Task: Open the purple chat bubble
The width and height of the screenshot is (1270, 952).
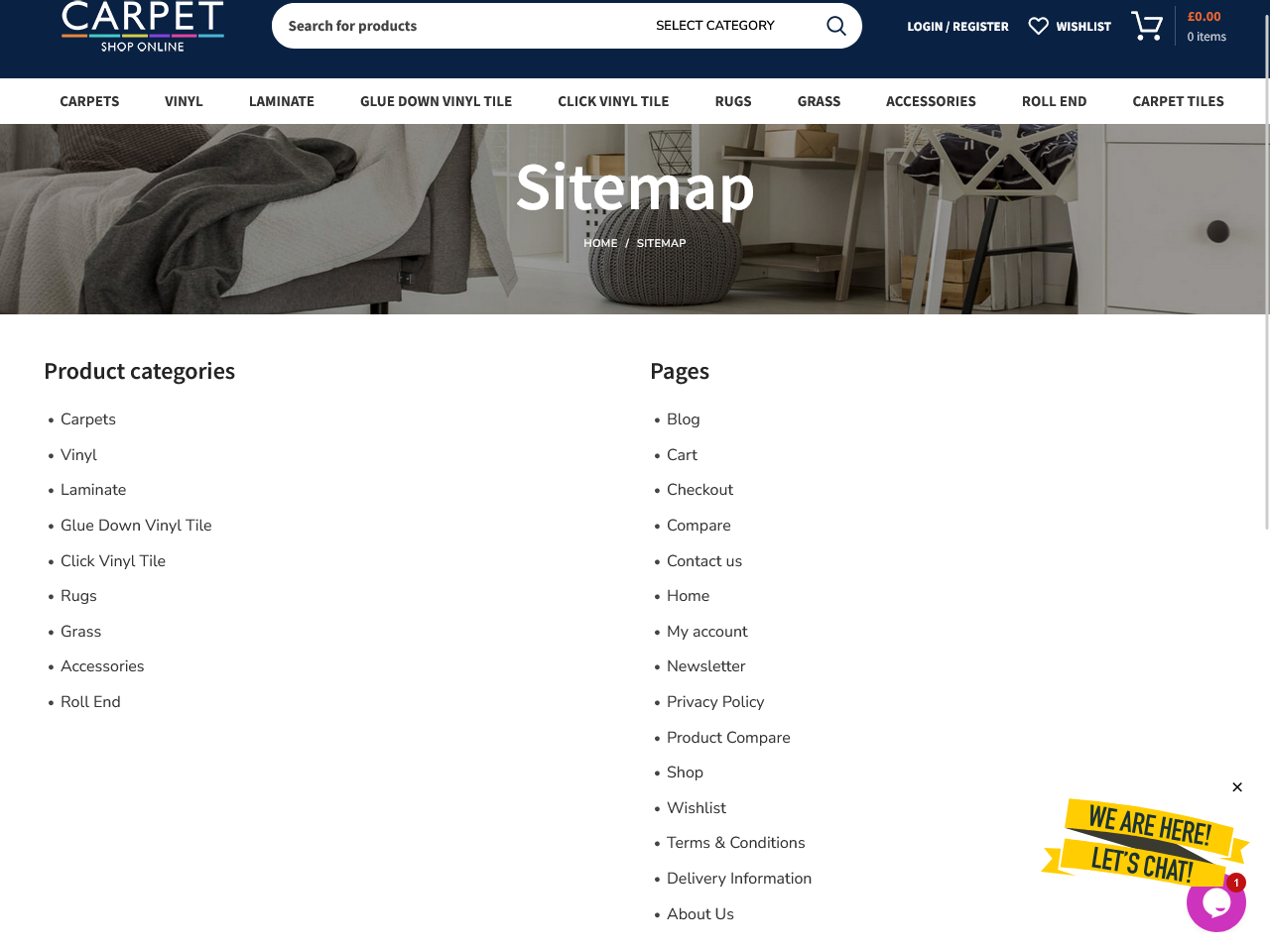Action: tap(1215, 903)
